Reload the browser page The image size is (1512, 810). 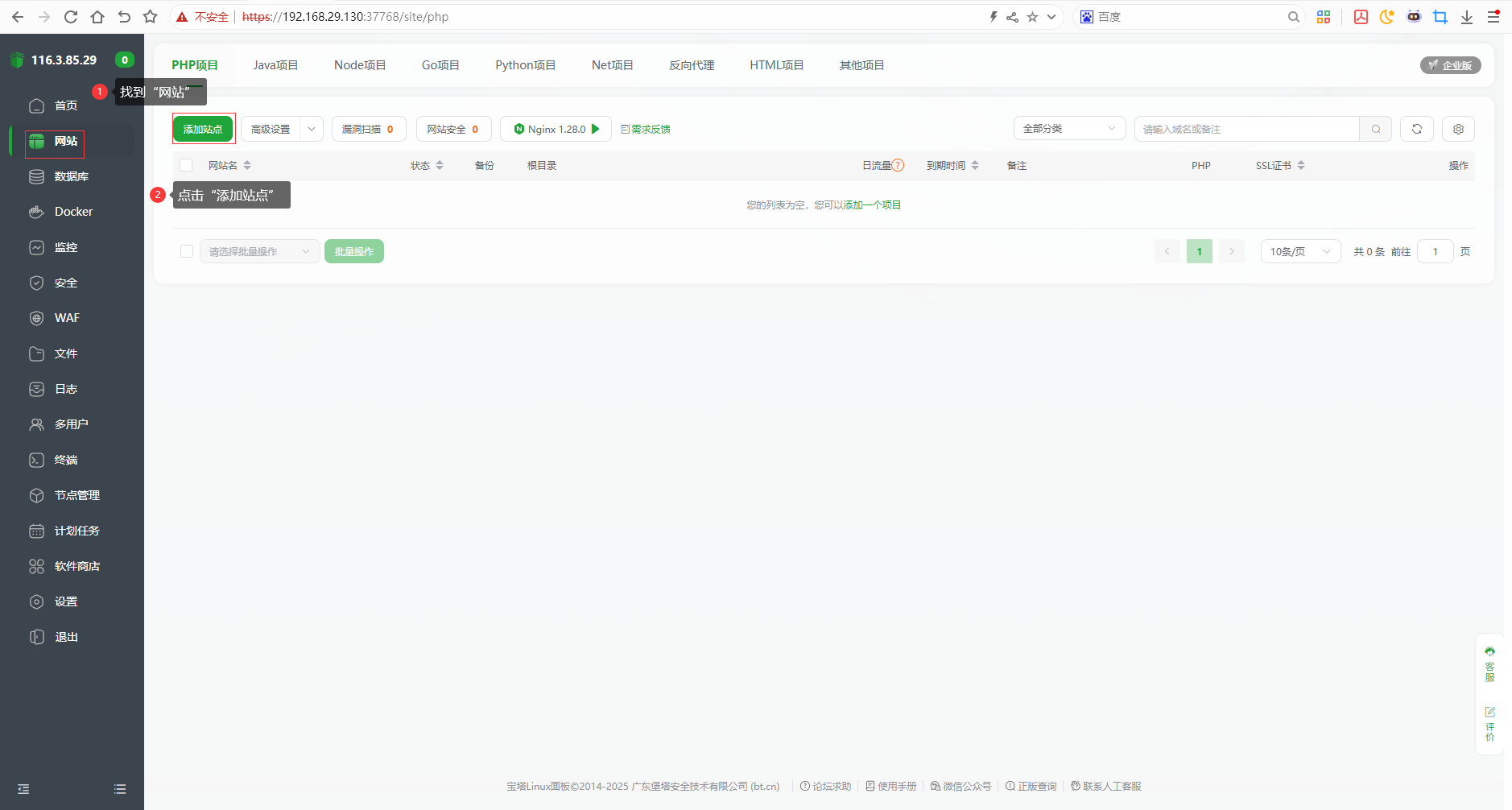tap(71, 17)
